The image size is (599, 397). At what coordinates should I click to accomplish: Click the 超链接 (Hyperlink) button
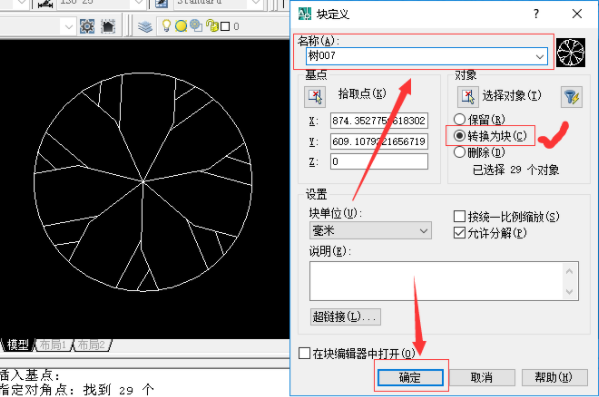tap(345, 317)
